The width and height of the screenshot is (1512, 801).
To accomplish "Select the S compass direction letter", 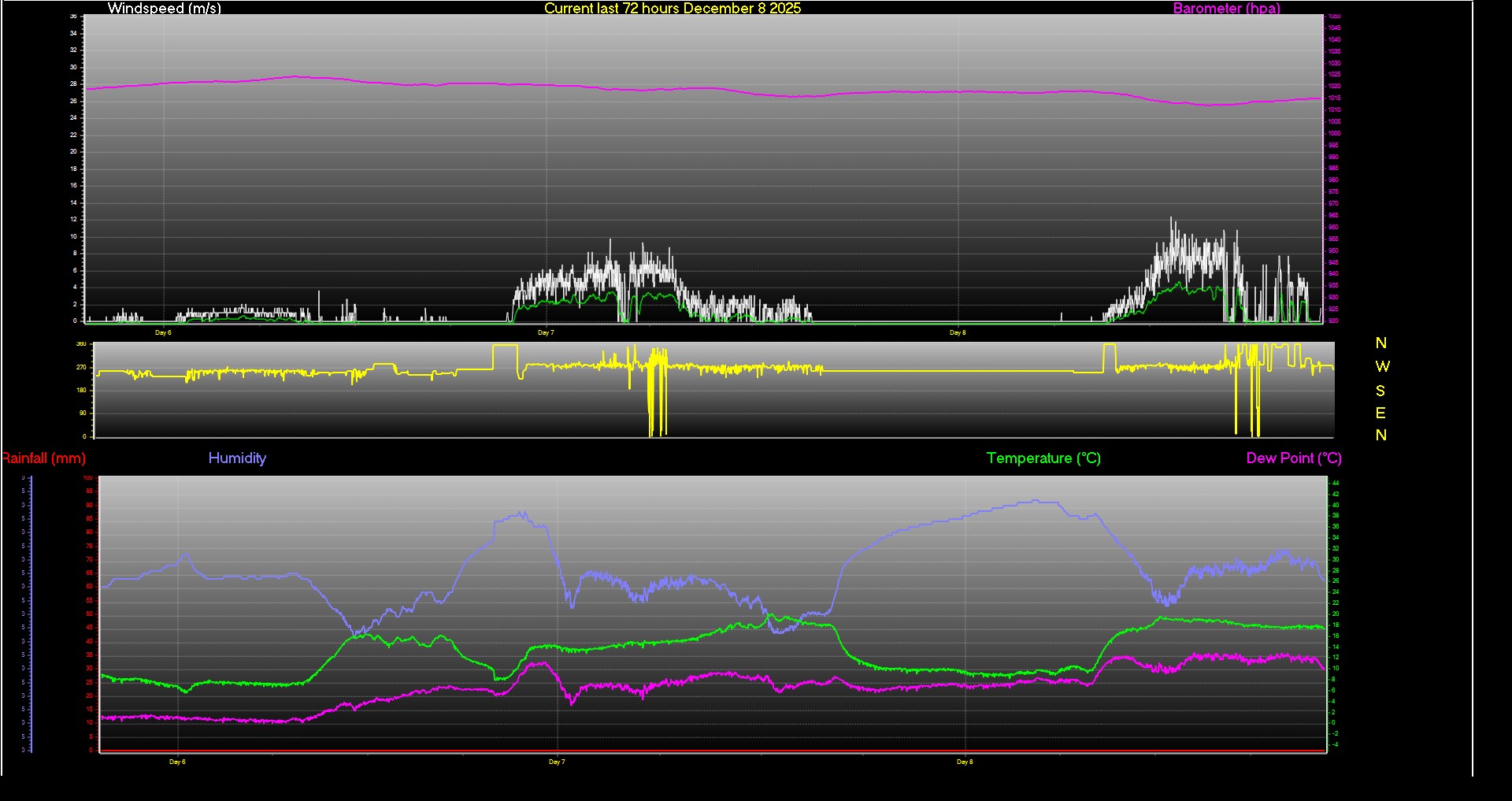I will click(1380, 391).
